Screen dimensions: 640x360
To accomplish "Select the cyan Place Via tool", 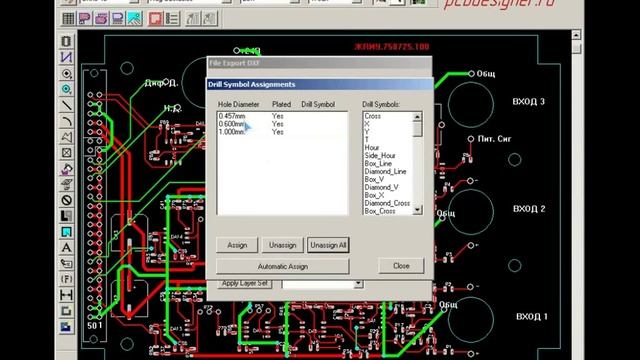I will point(67,89).
